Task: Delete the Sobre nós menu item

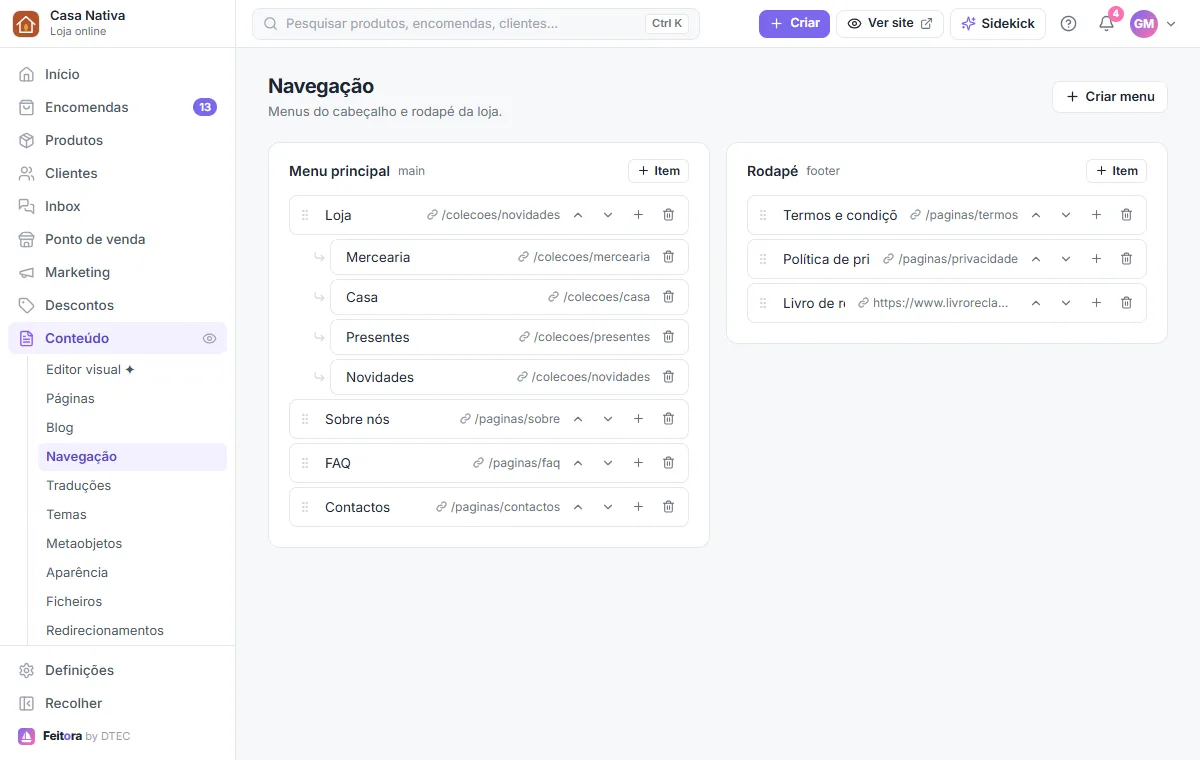Action: tap(668, 419)
